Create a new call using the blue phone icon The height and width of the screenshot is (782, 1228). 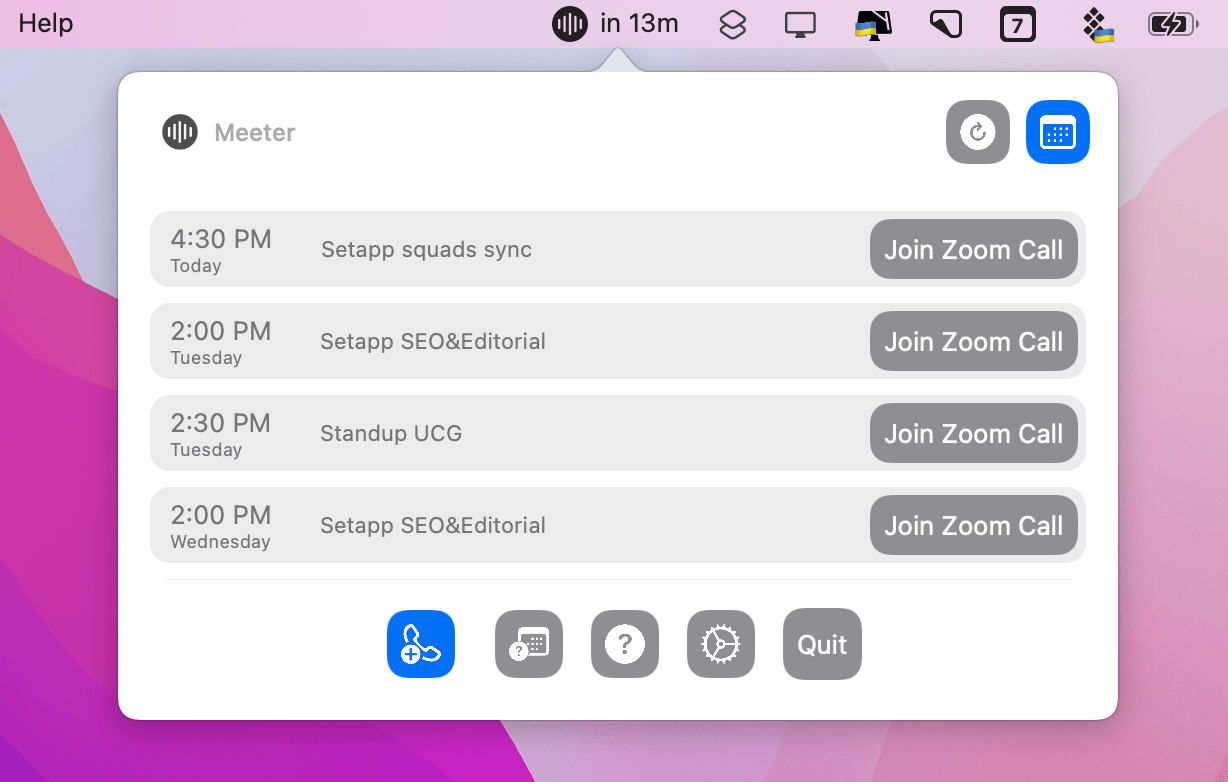420,644
